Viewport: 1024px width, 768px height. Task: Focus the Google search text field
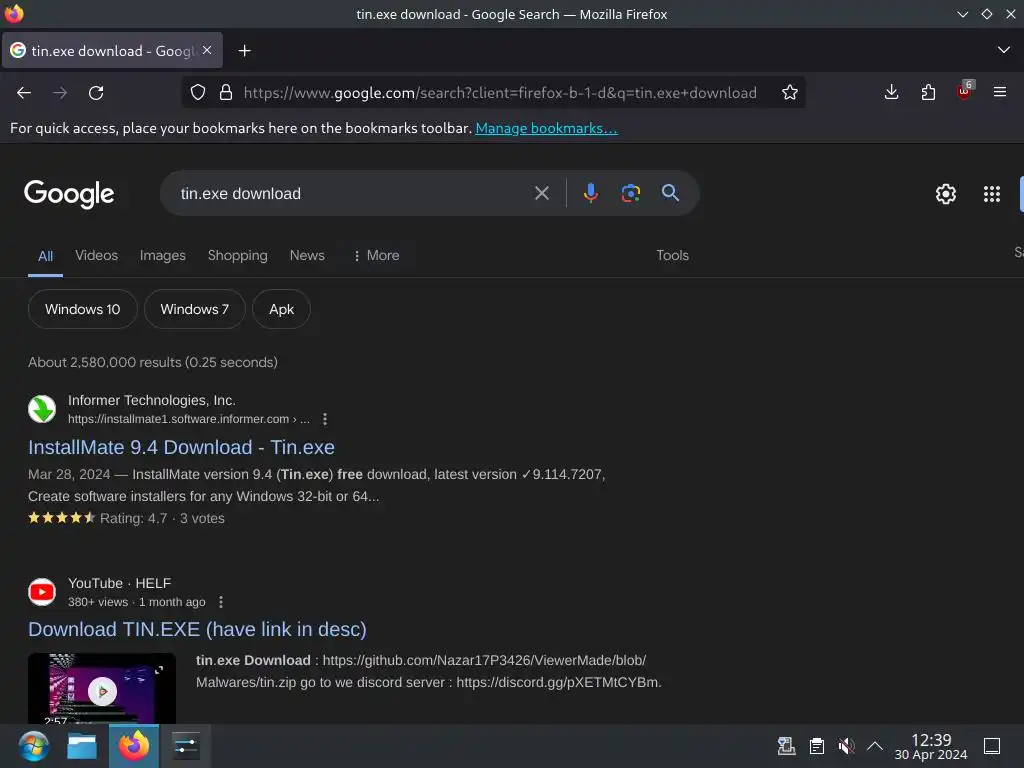[x=353, y=193]
